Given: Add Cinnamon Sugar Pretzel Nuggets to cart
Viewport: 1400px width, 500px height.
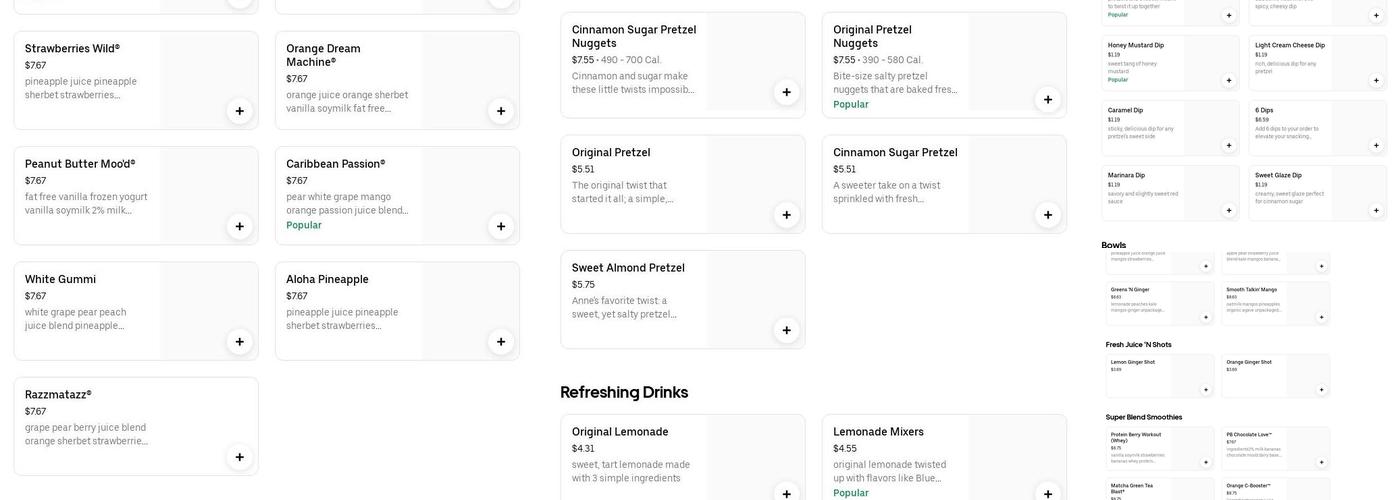Looking at the screenshot, I should [786, 92].
